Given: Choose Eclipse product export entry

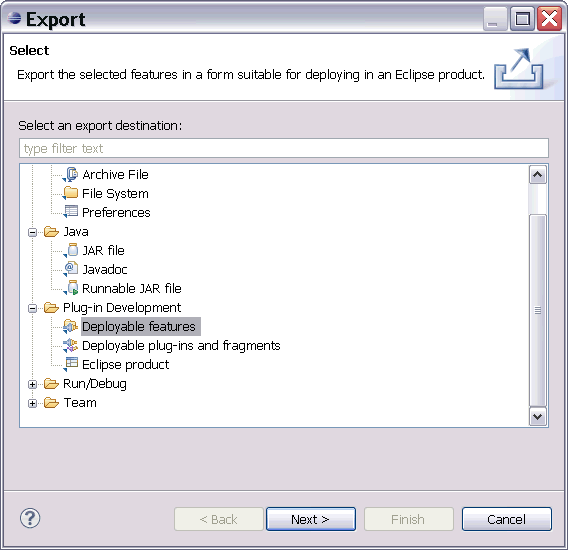Looking at the screenshot, I should click(125, 364).
